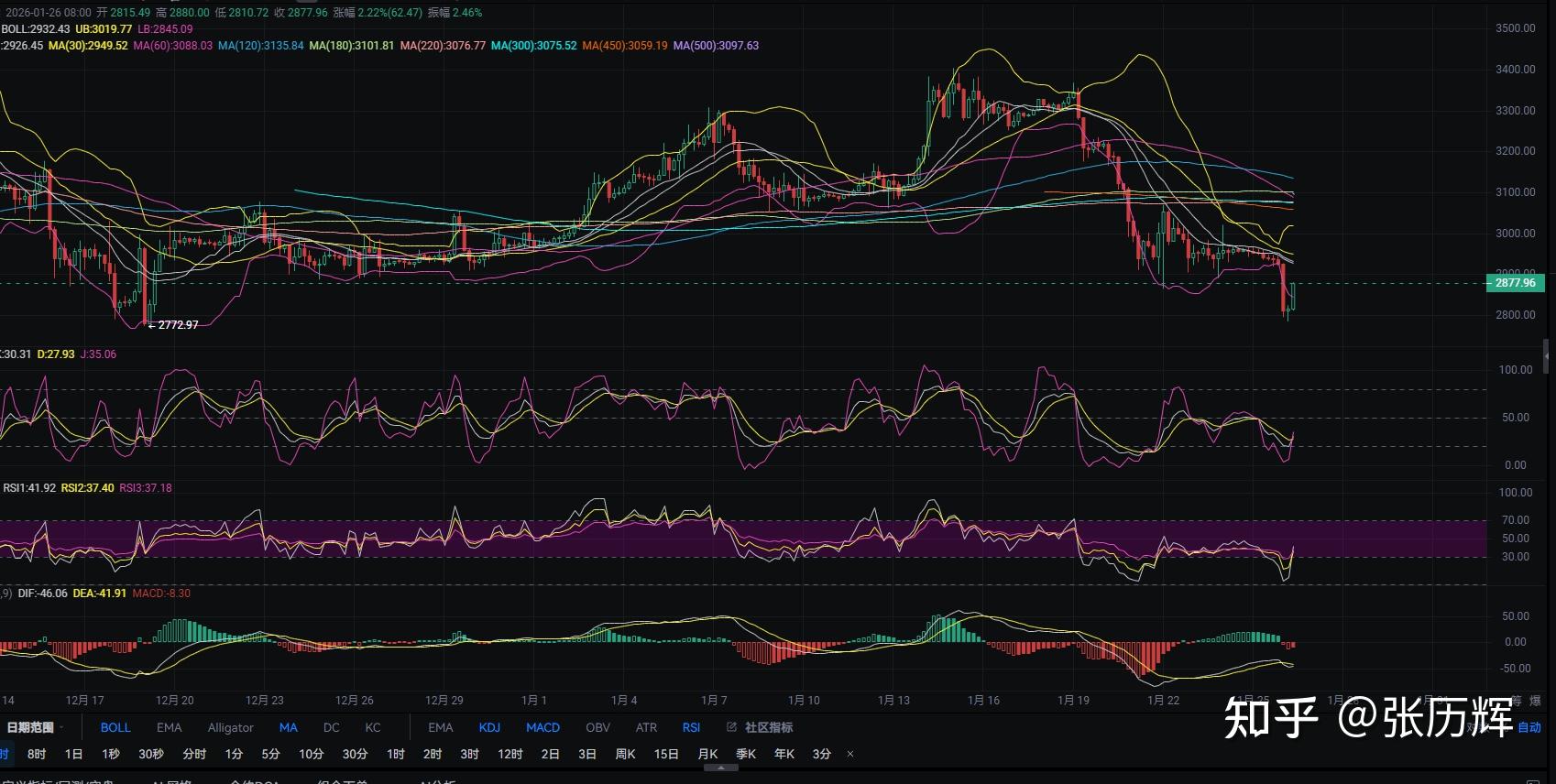
Task: Close the timeframe bar with the X icon
Action: pos(850,755)
